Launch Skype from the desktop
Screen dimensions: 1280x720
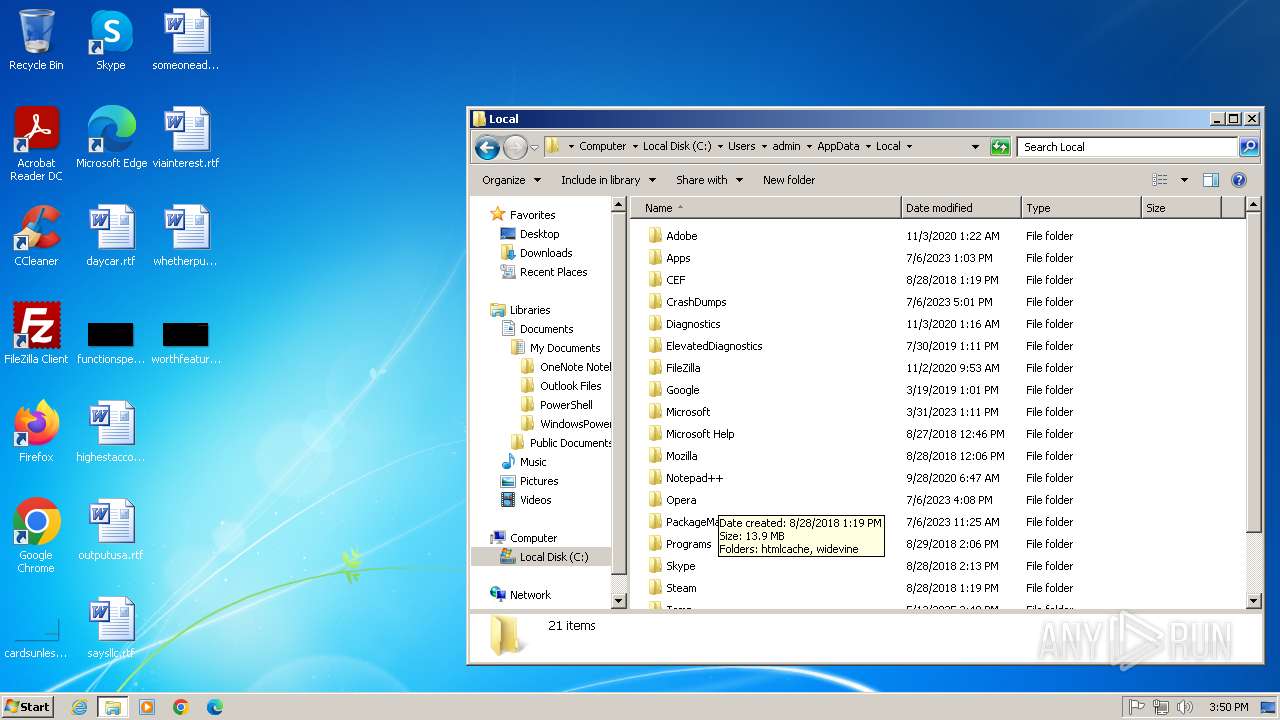click(111, 40)
